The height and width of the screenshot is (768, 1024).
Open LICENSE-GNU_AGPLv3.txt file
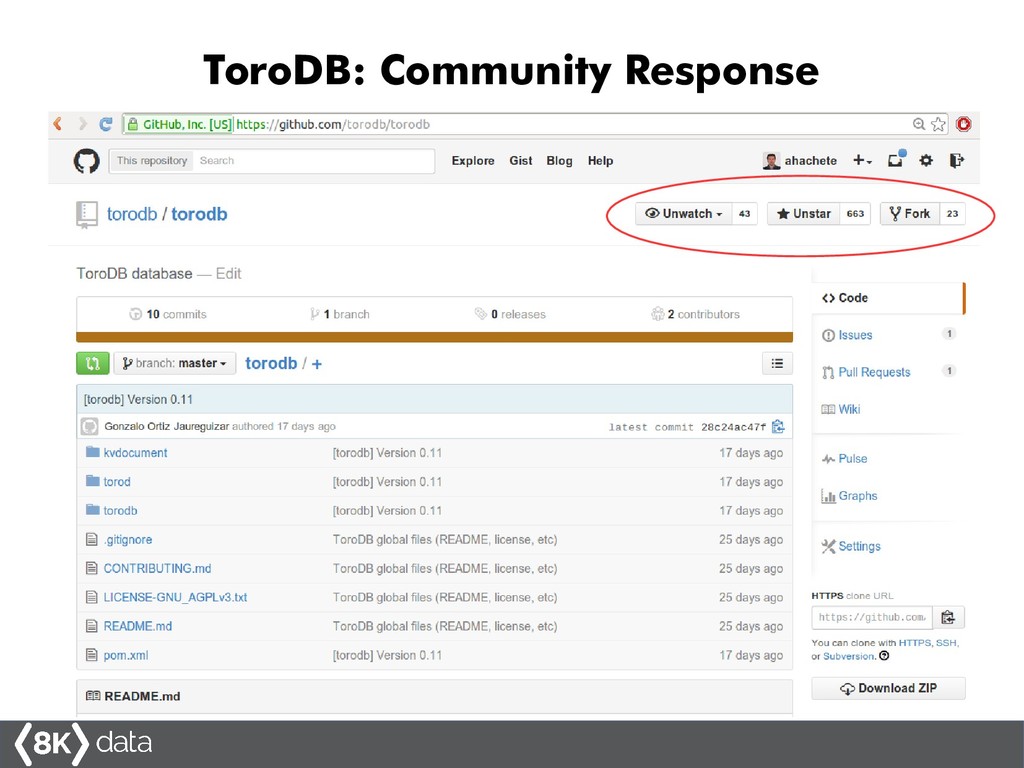(175, 597)
